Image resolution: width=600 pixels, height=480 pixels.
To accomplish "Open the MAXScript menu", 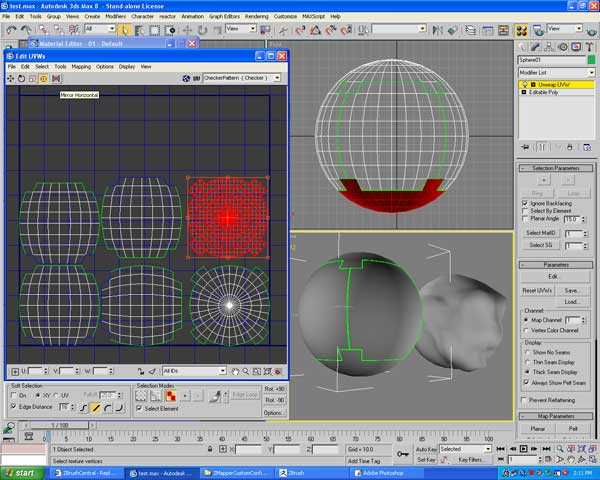I will click(x=313, y=16).
